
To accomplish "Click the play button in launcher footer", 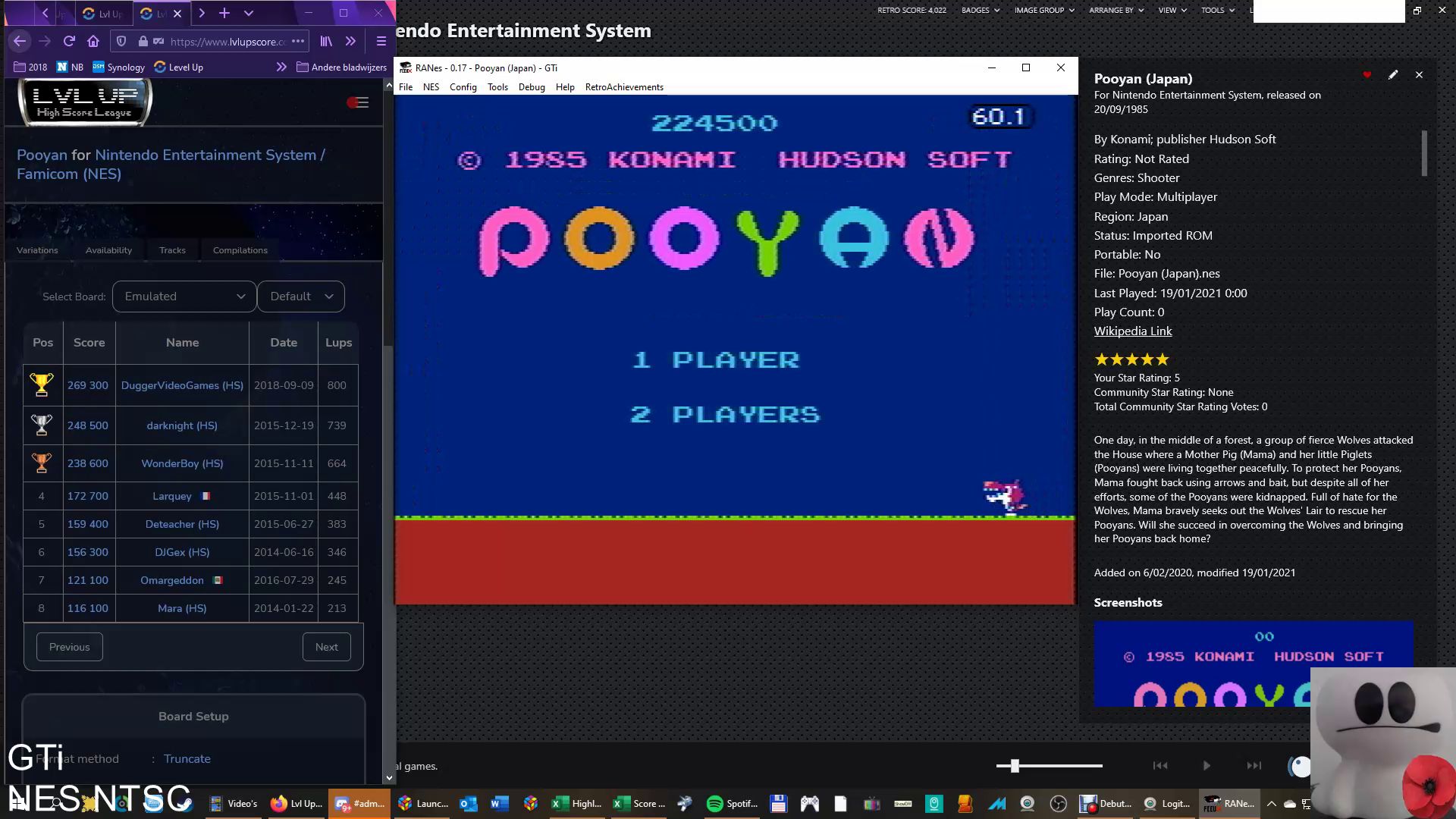I will coord(1207,766).
